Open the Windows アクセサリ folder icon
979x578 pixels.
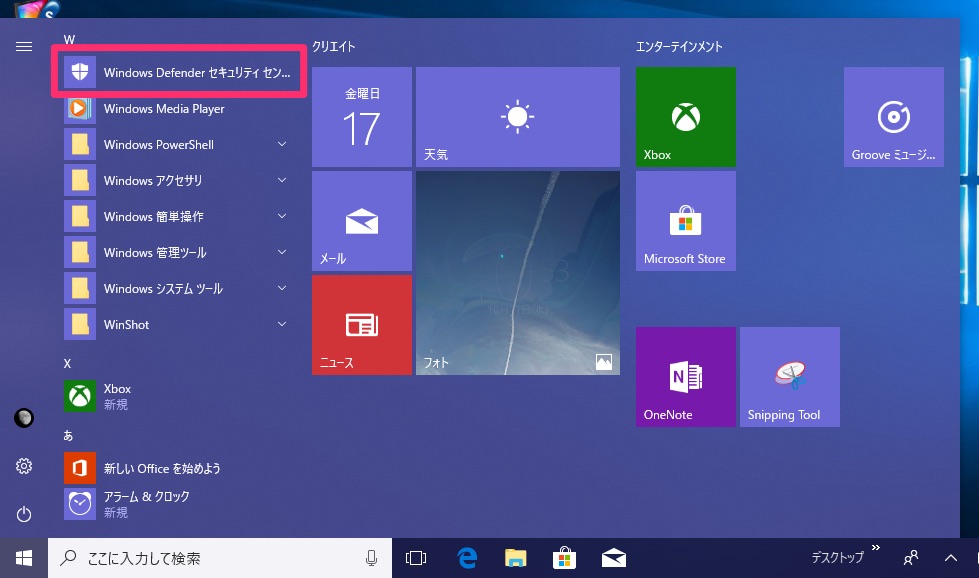(80, 180)
